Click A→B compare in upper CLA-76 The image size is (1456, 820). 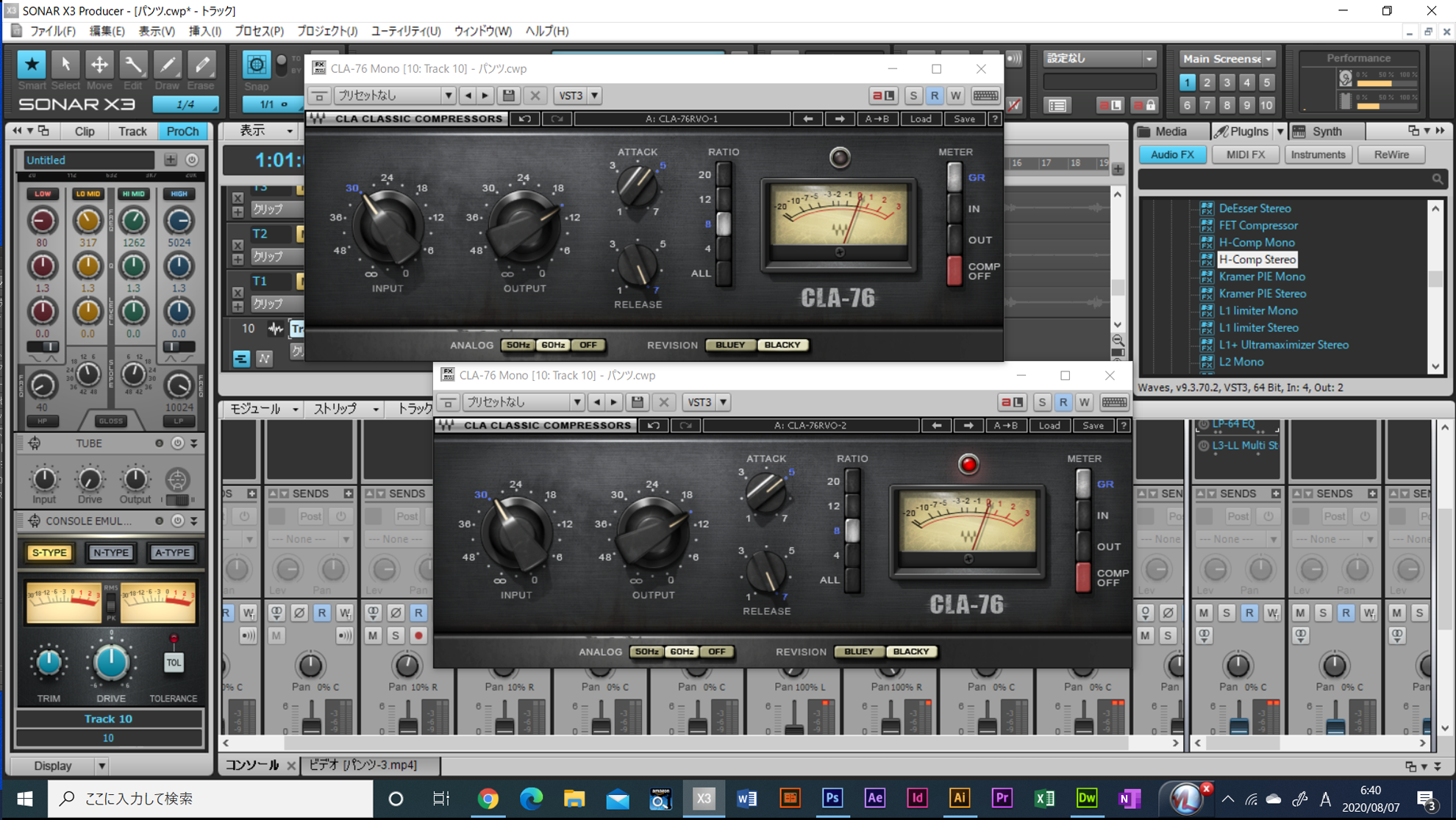877,118
